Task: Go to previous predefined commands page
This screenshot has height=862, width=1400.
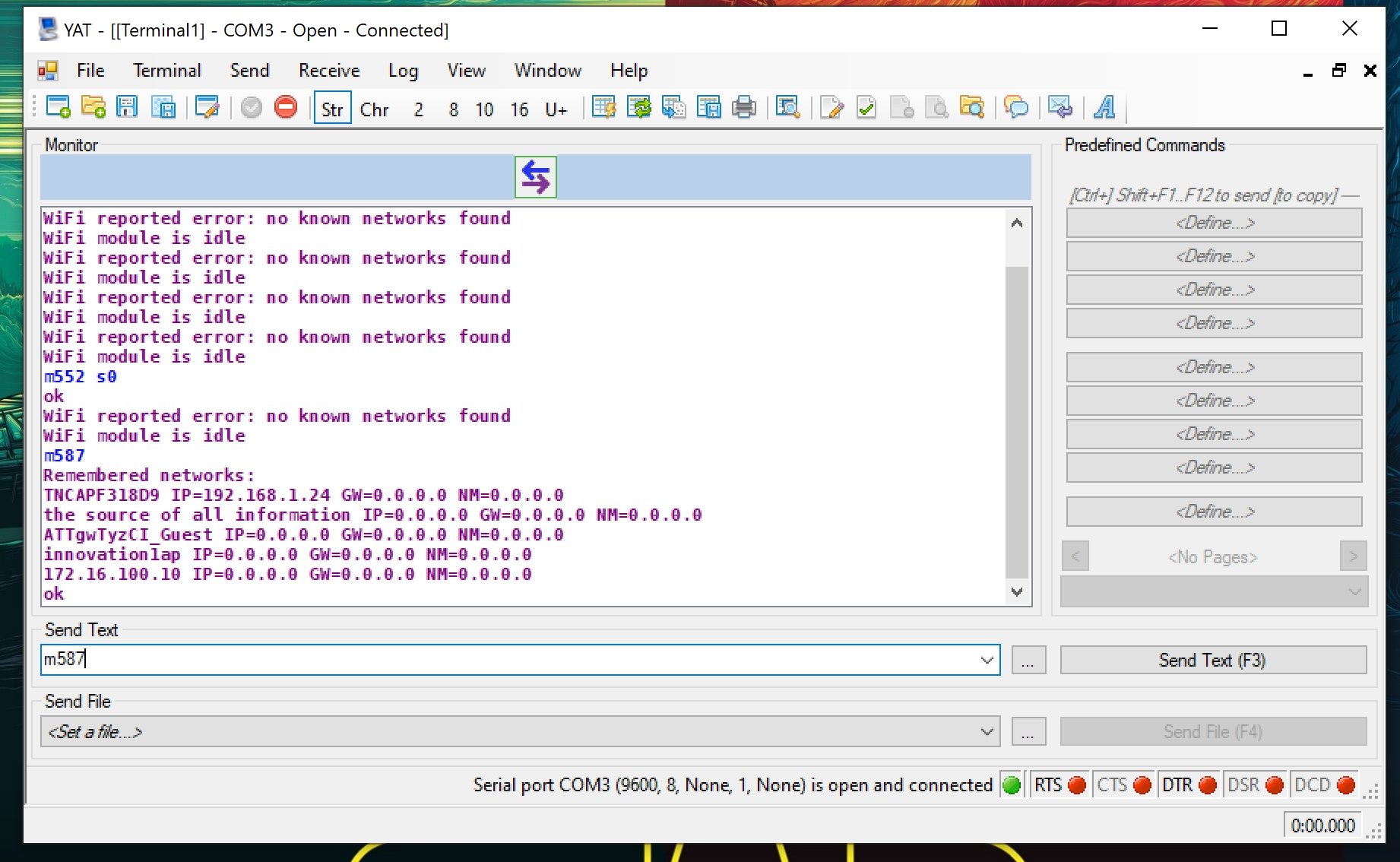Action: click(1075, 556)
